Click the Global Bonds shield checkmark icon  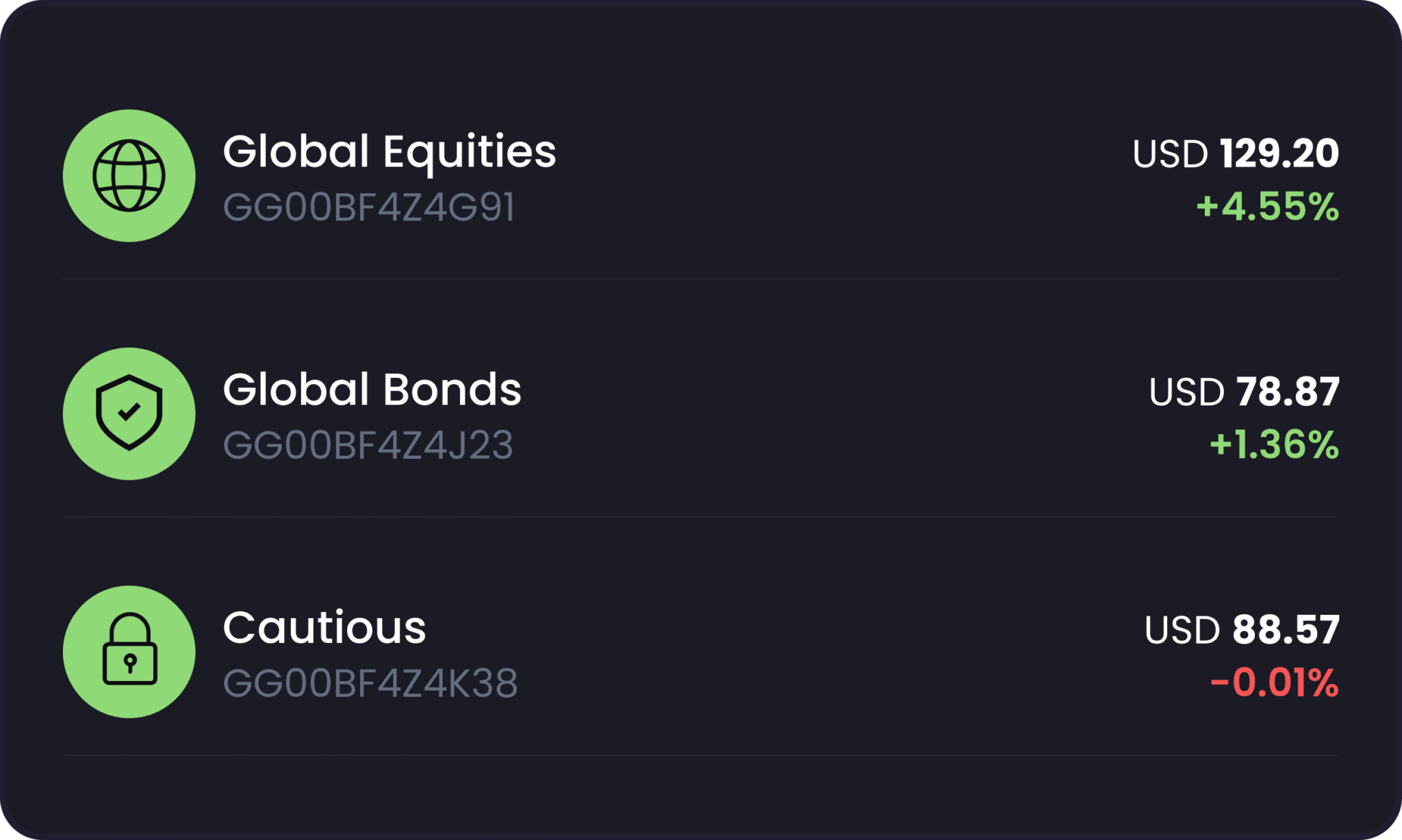pos(129,413)
